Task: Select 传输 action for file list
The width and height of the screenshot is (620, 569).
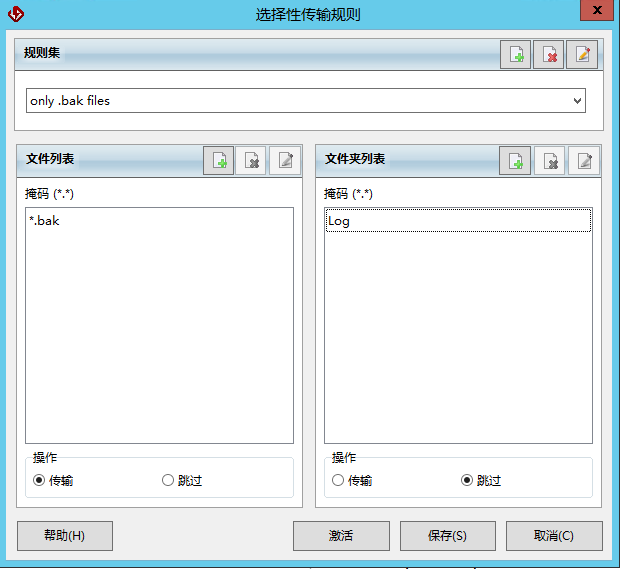Action: 53,480
